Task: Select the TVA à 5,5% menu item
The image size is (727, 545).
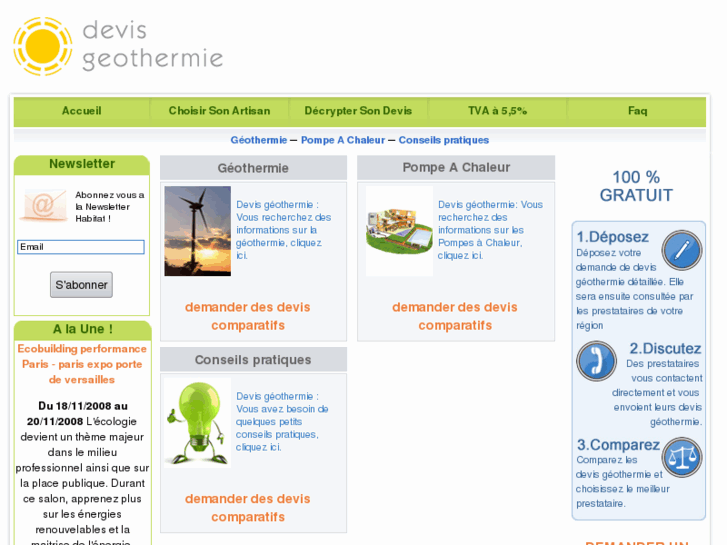Action: pos(497,111)
